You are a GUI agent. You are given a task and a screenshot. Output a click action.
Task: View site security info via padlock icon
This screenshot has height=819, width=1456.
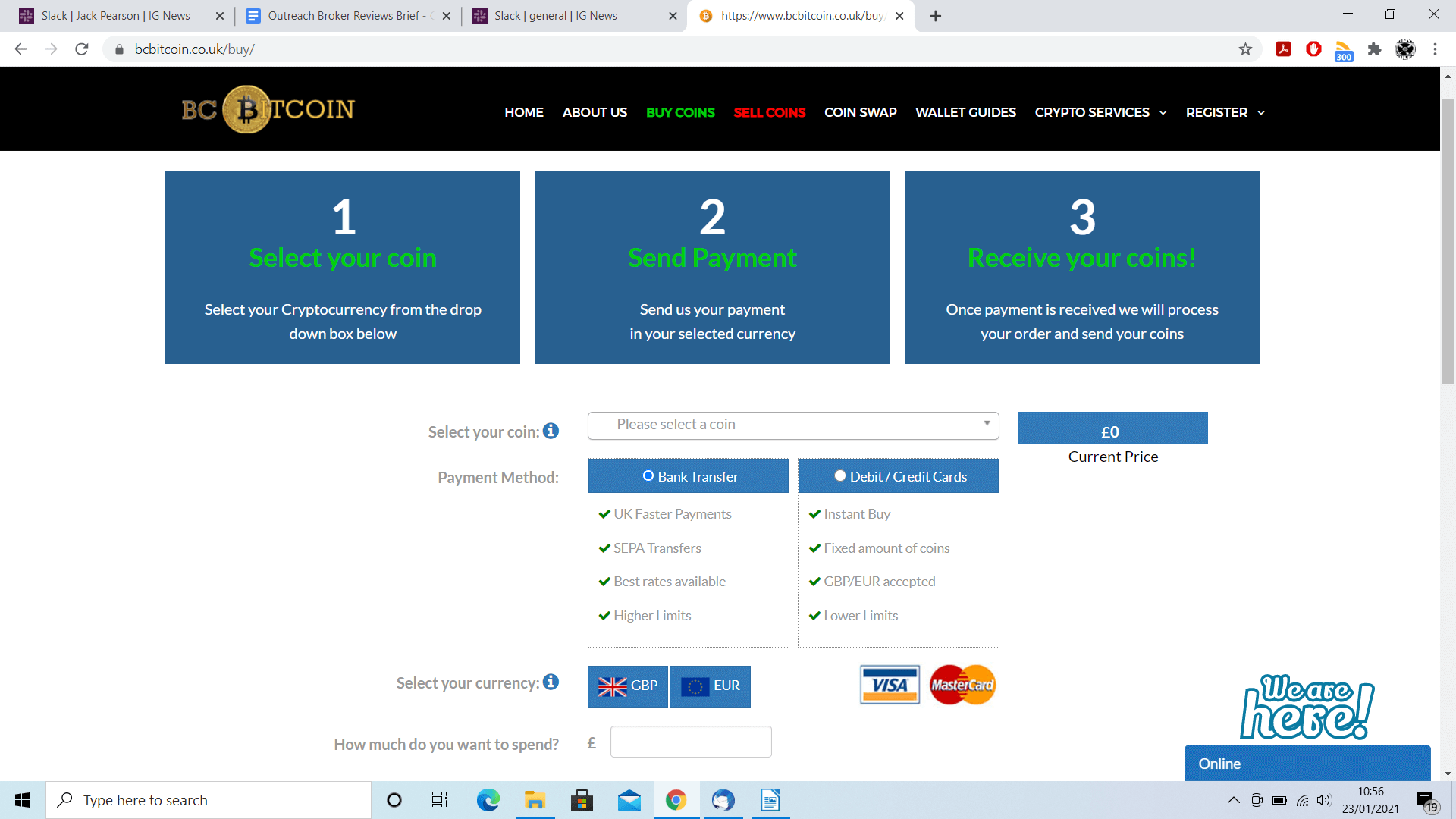(119, 49)
